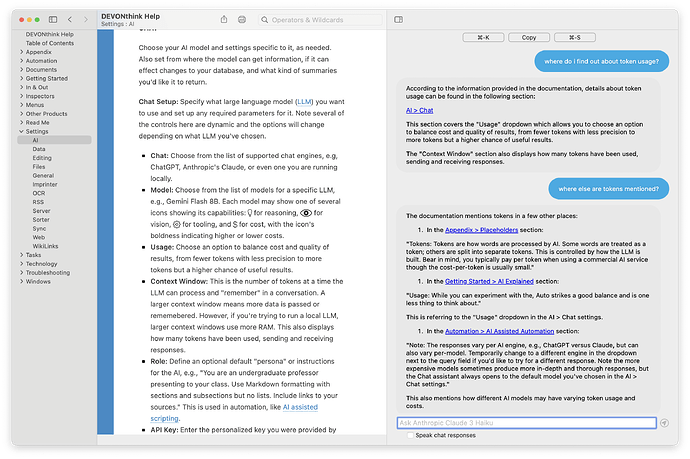Expand the Appendix section in sidebar
690x459 pixels.
point(20,52)
